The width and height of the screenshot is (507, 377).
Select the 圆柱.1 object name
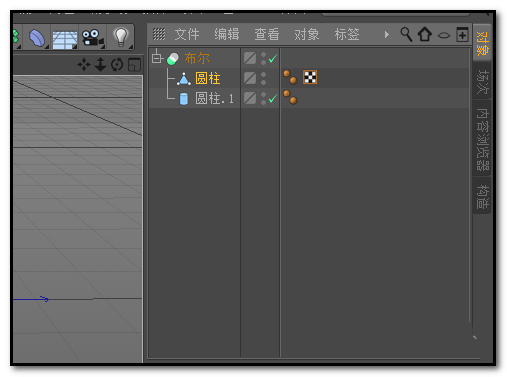click(x=214, y=99)
